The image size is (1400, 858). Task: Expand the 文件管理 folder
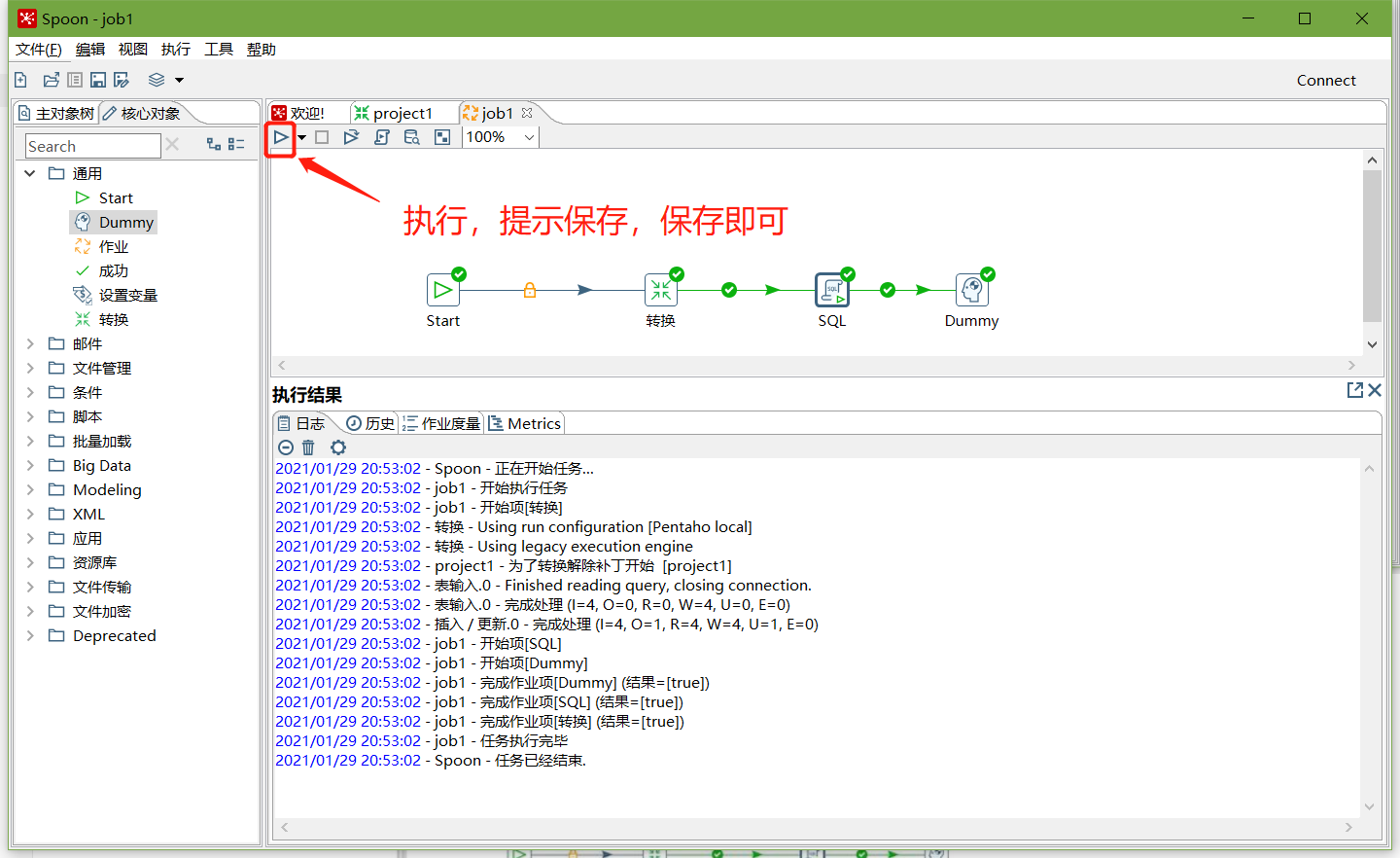(x=30, y=368)
